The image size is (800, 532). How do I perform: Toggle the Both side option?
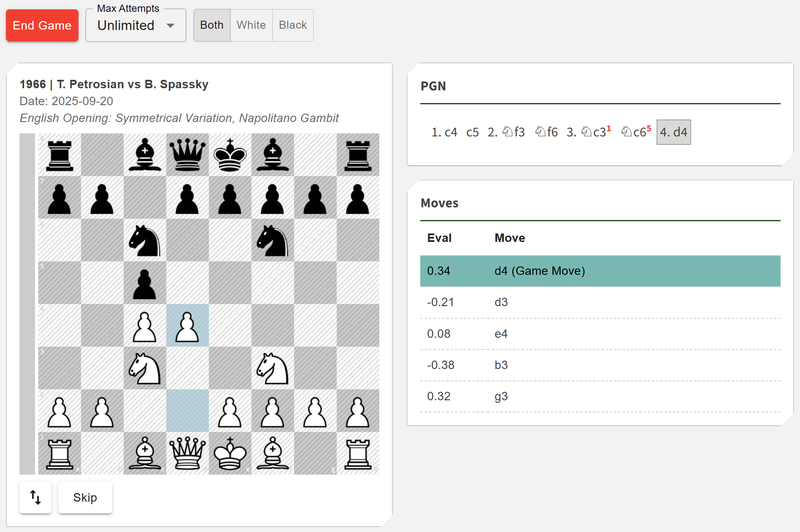[x=211, y=25]
